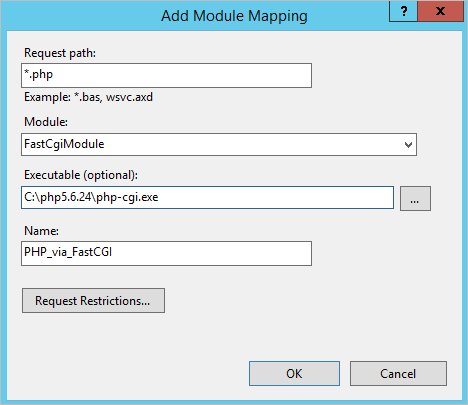The width and height of the screenshot is (468, 405).
Task: Open Request Restrictions settings
Action: pyautogui.click(x=93, y=301)
